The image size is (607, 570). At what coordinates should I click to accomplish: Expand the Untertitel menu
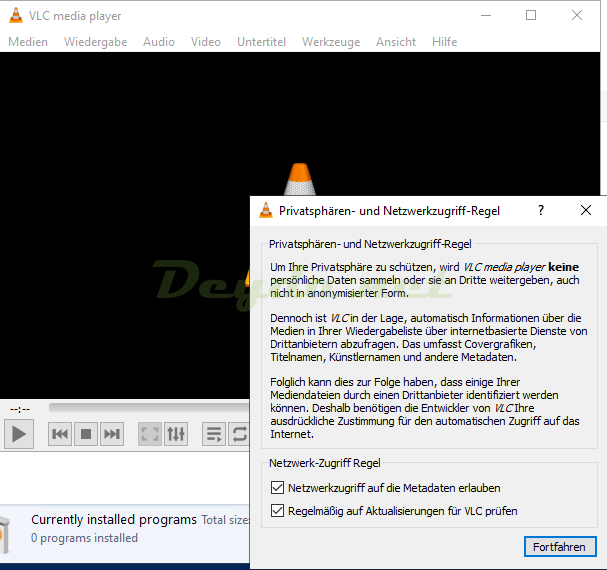point(261,42)
